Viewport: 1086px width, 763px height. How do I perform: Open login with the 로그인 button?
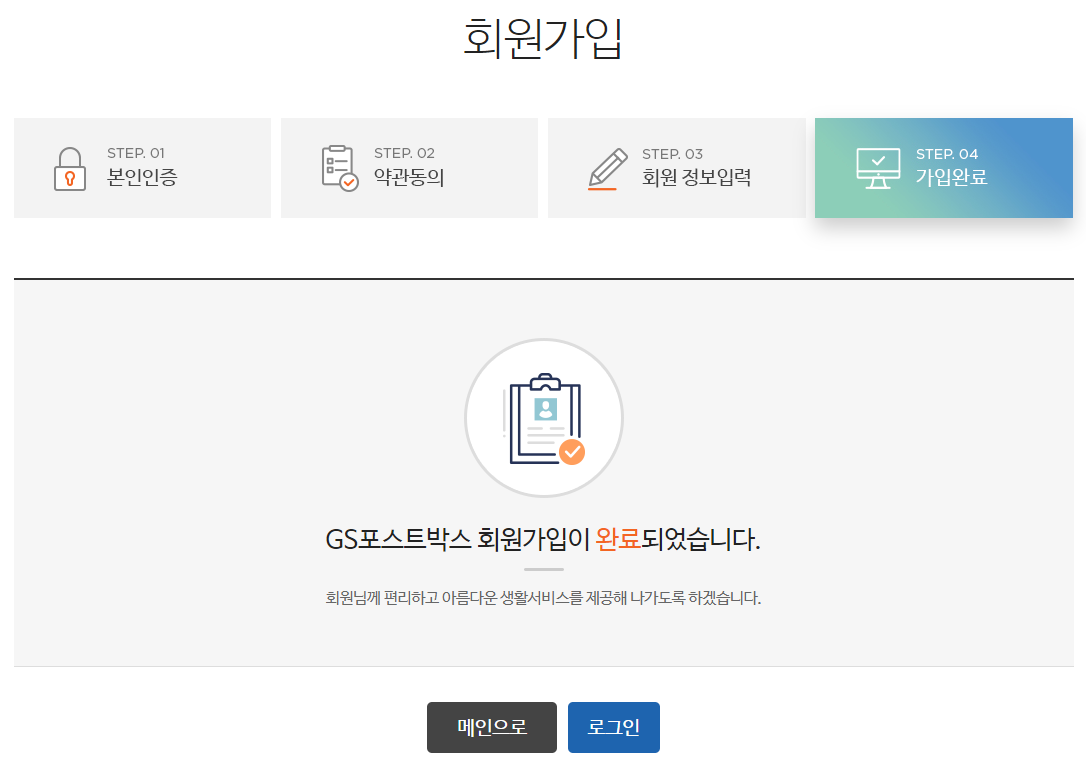[614, 727]
